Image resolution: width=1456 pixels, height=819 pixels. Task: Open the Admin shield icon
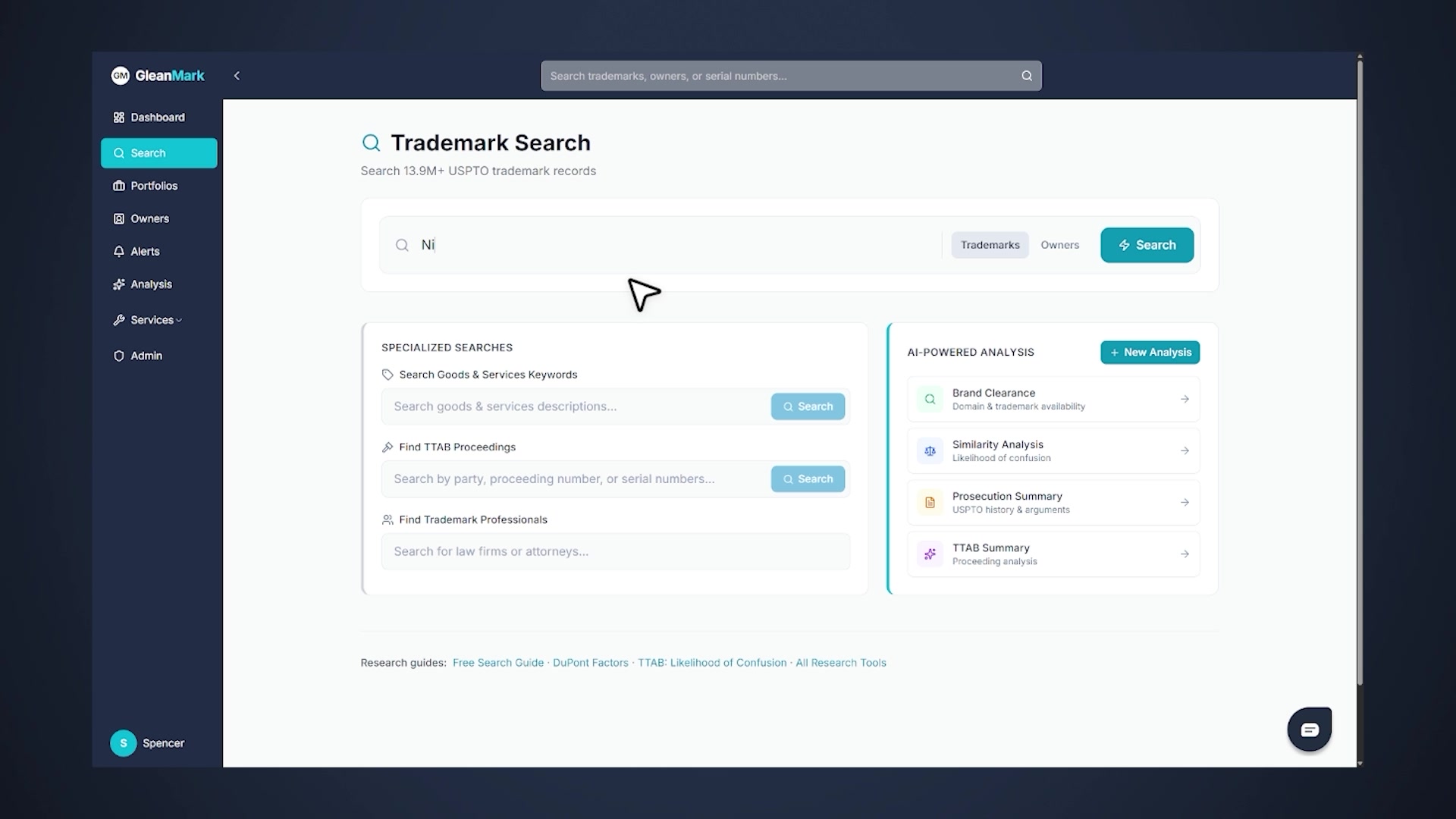[119, 355]
